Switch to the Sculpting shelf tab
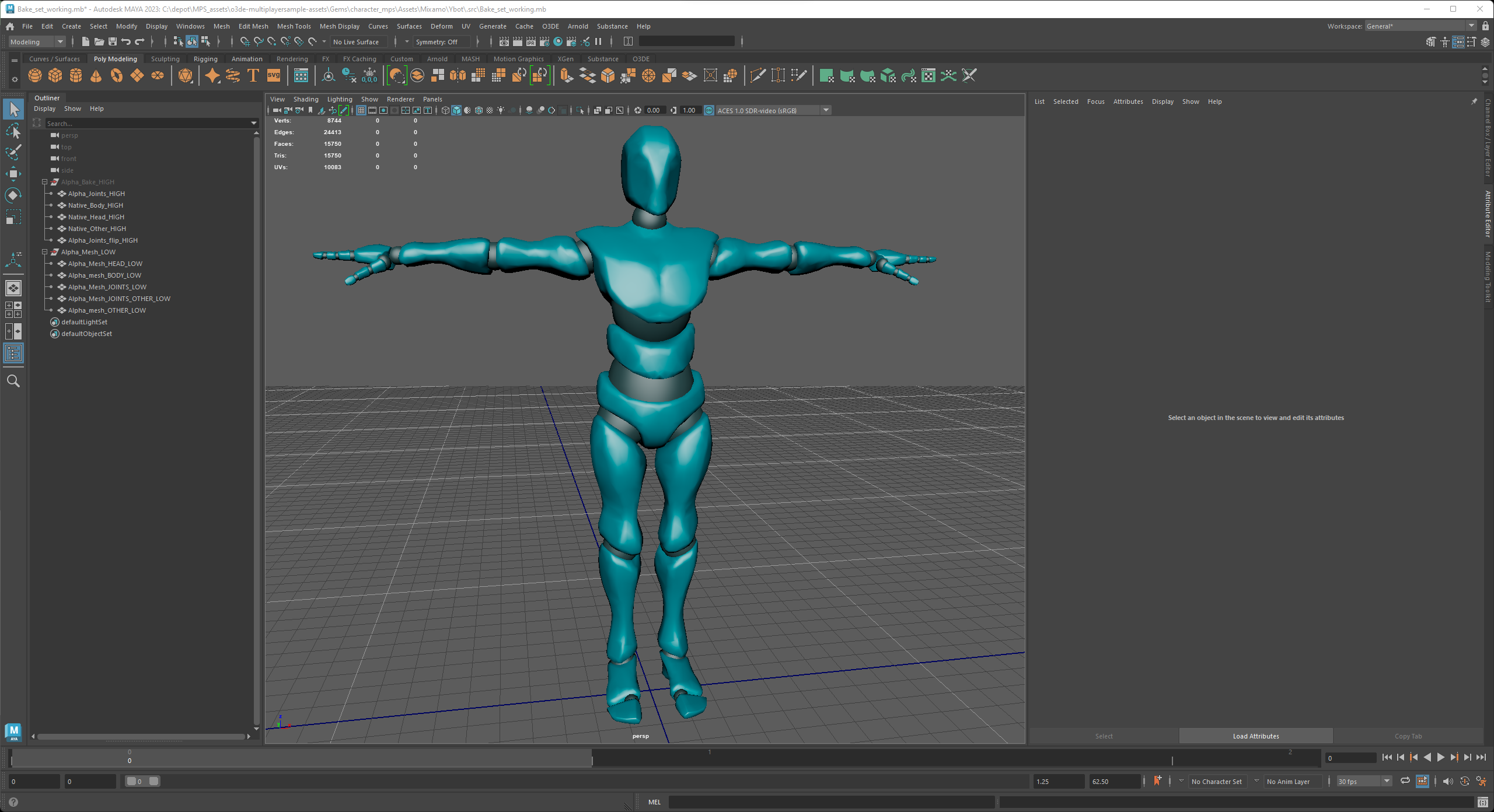 click(x=165, y=59)
